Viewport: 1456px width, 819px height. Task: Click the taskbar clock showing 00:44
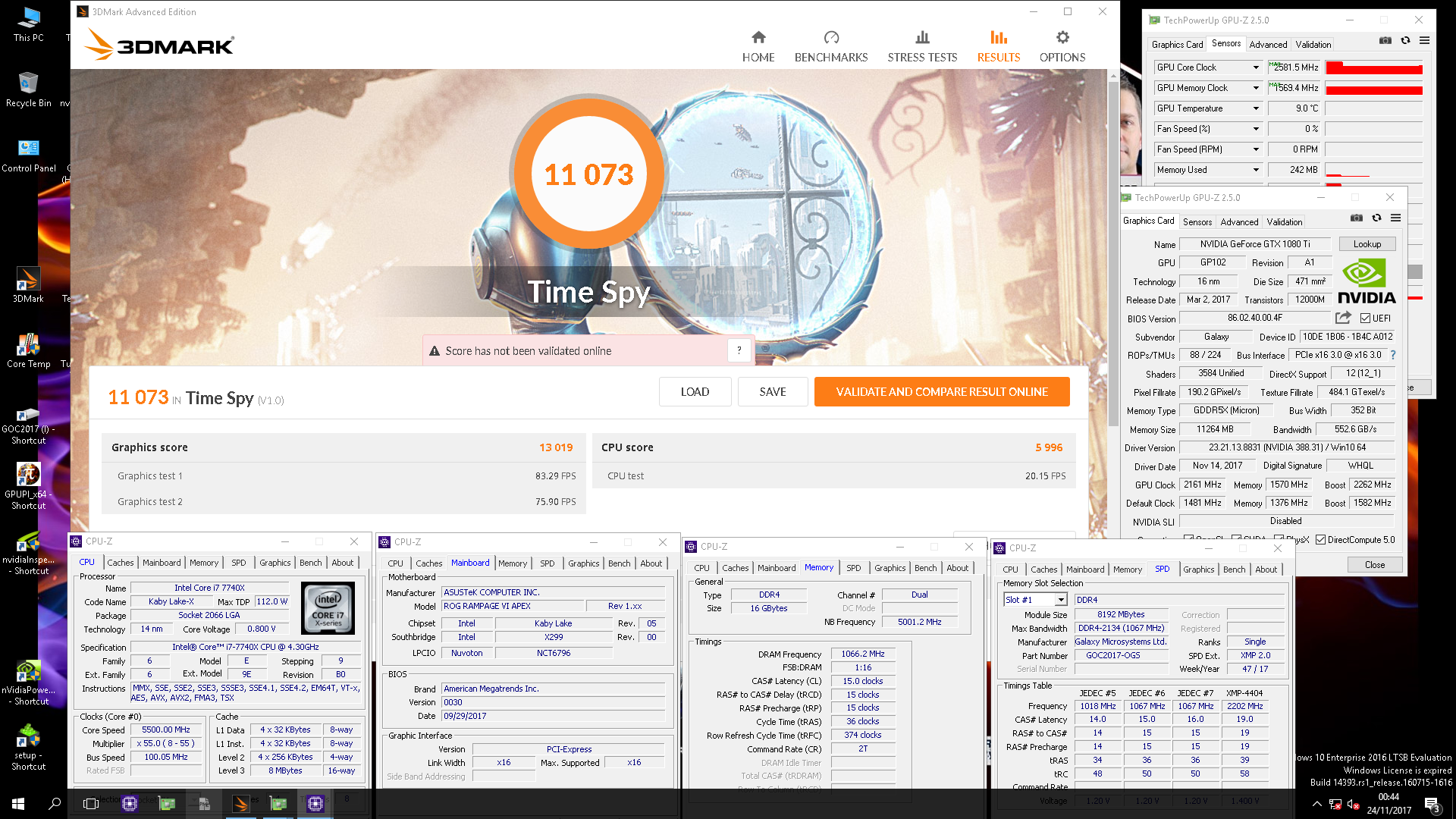pos(1388,797)
